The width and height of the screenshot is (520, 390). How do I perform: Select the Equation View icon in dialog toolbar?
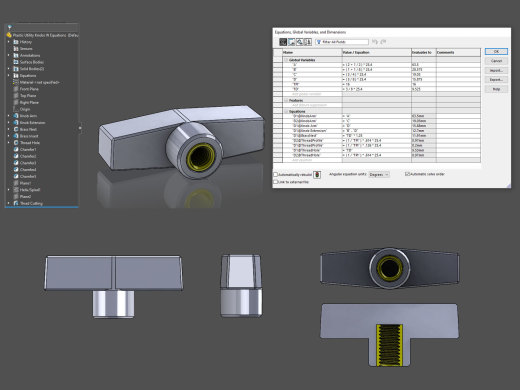pos(283,42)
